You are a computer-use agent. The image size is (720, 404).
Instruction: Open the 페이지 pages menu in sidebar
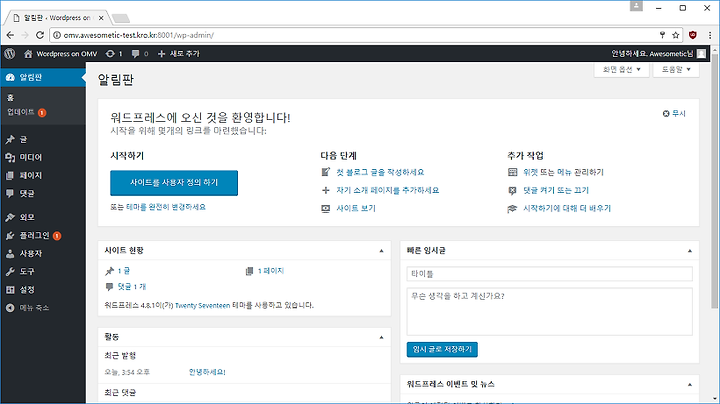43,175
